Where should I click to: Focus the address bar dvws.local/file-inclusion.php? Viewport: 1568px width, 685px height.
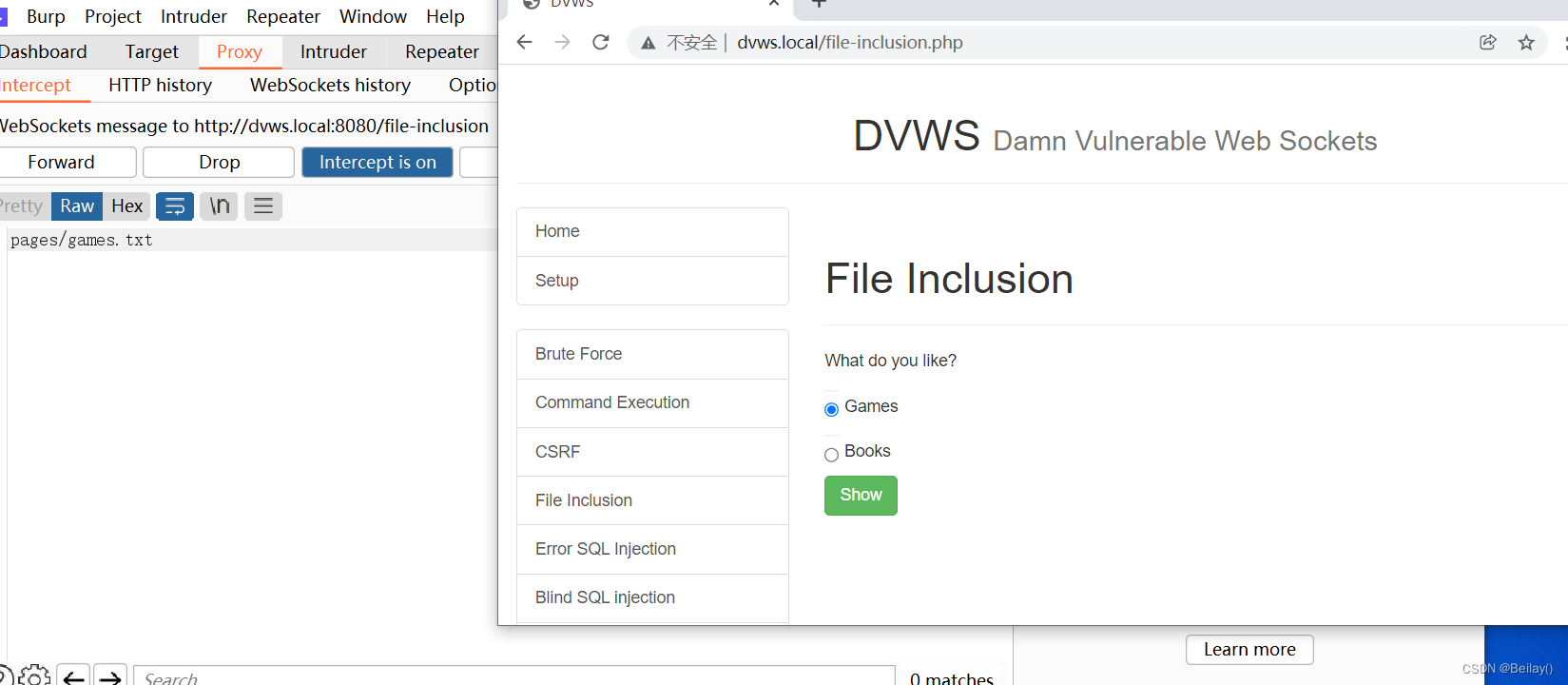[850, 42]
